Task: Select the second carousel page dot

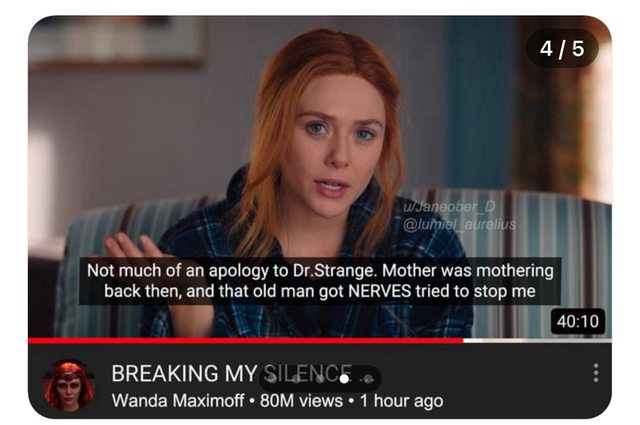Action: [296, 379]
